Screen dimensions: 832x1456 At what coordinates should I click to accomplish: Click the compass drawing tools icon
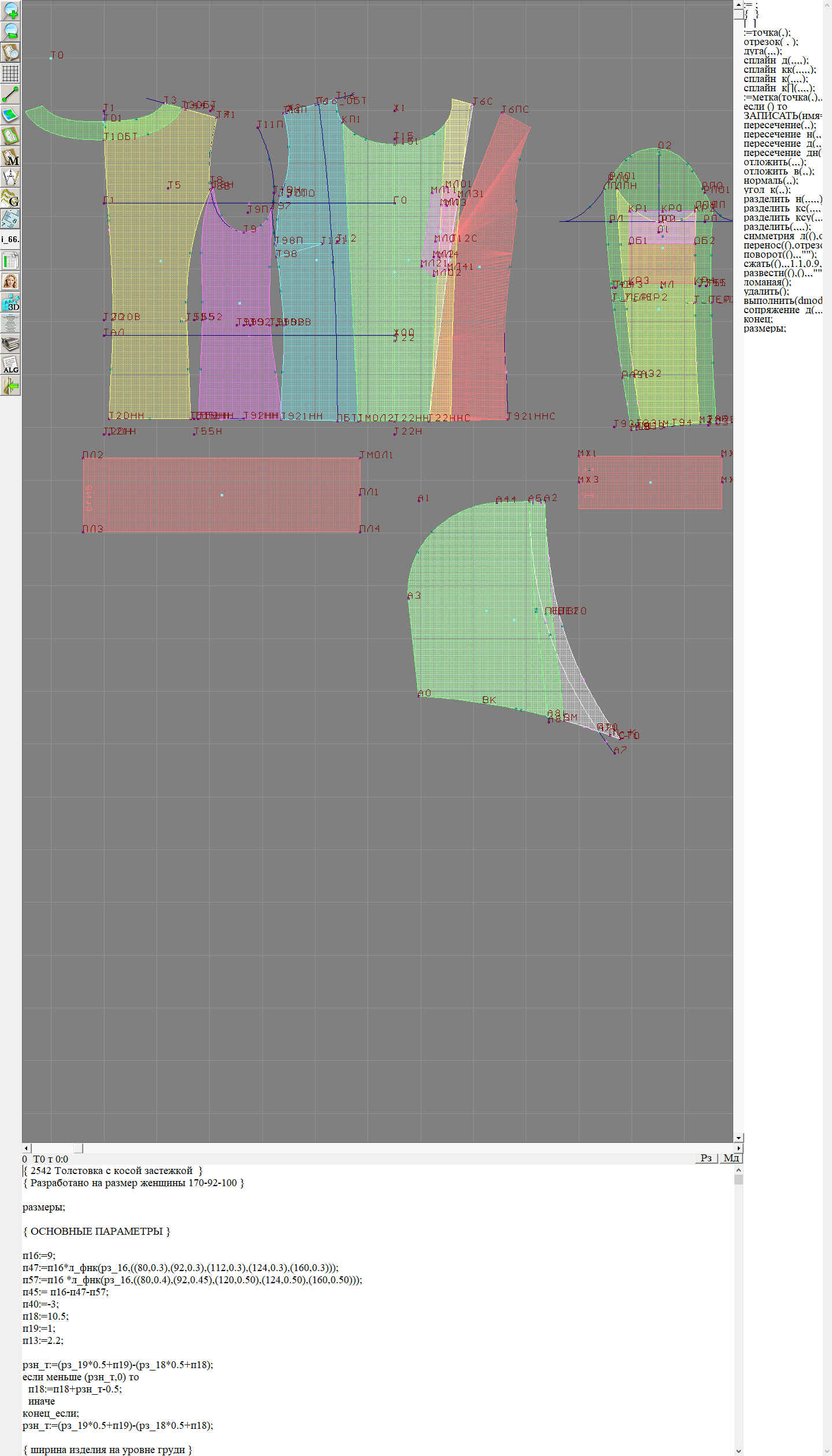click(10, 177)
